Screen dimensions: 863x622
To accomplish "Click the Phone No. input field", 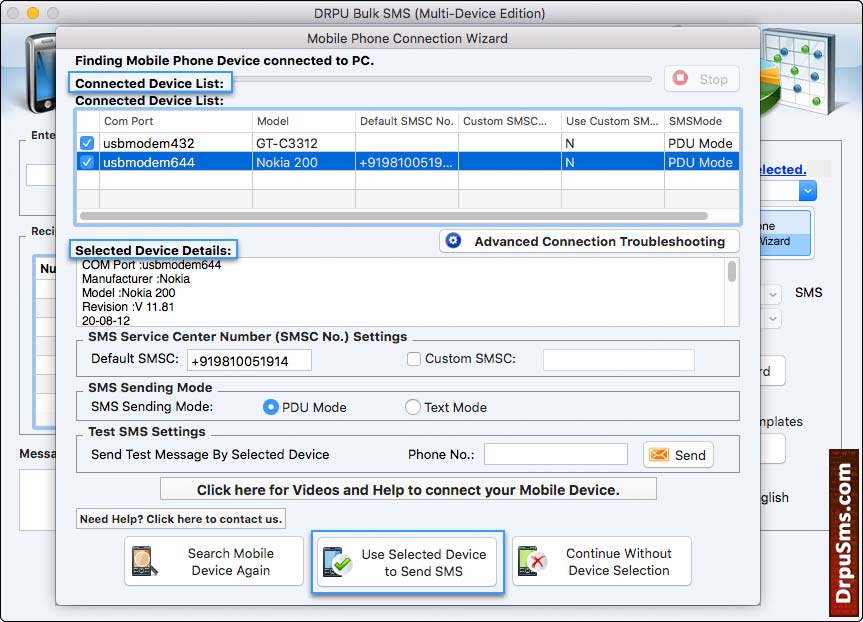I will 556,454.
